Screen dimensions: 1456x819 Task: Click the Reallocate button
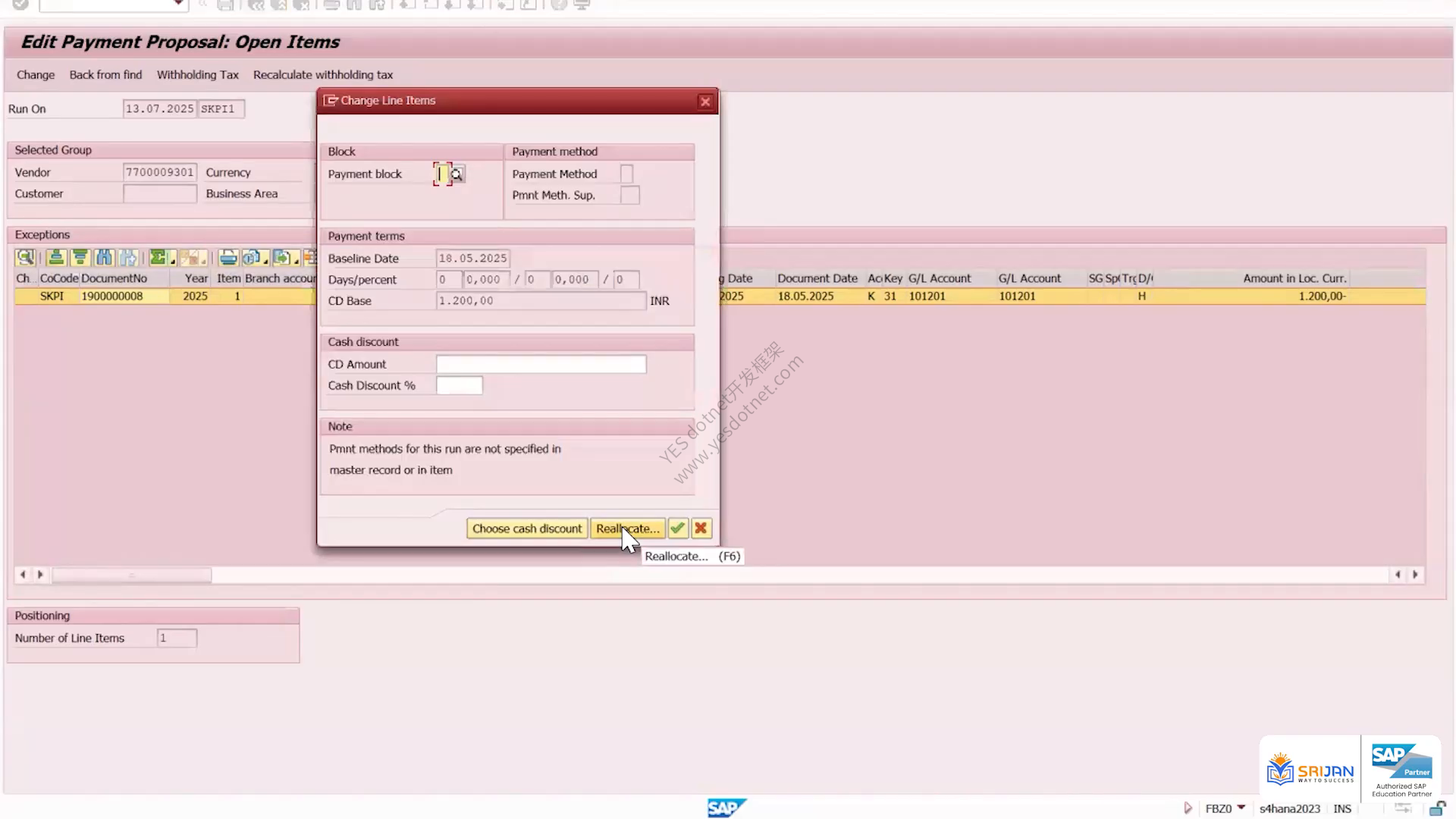(x=628, y=529)
